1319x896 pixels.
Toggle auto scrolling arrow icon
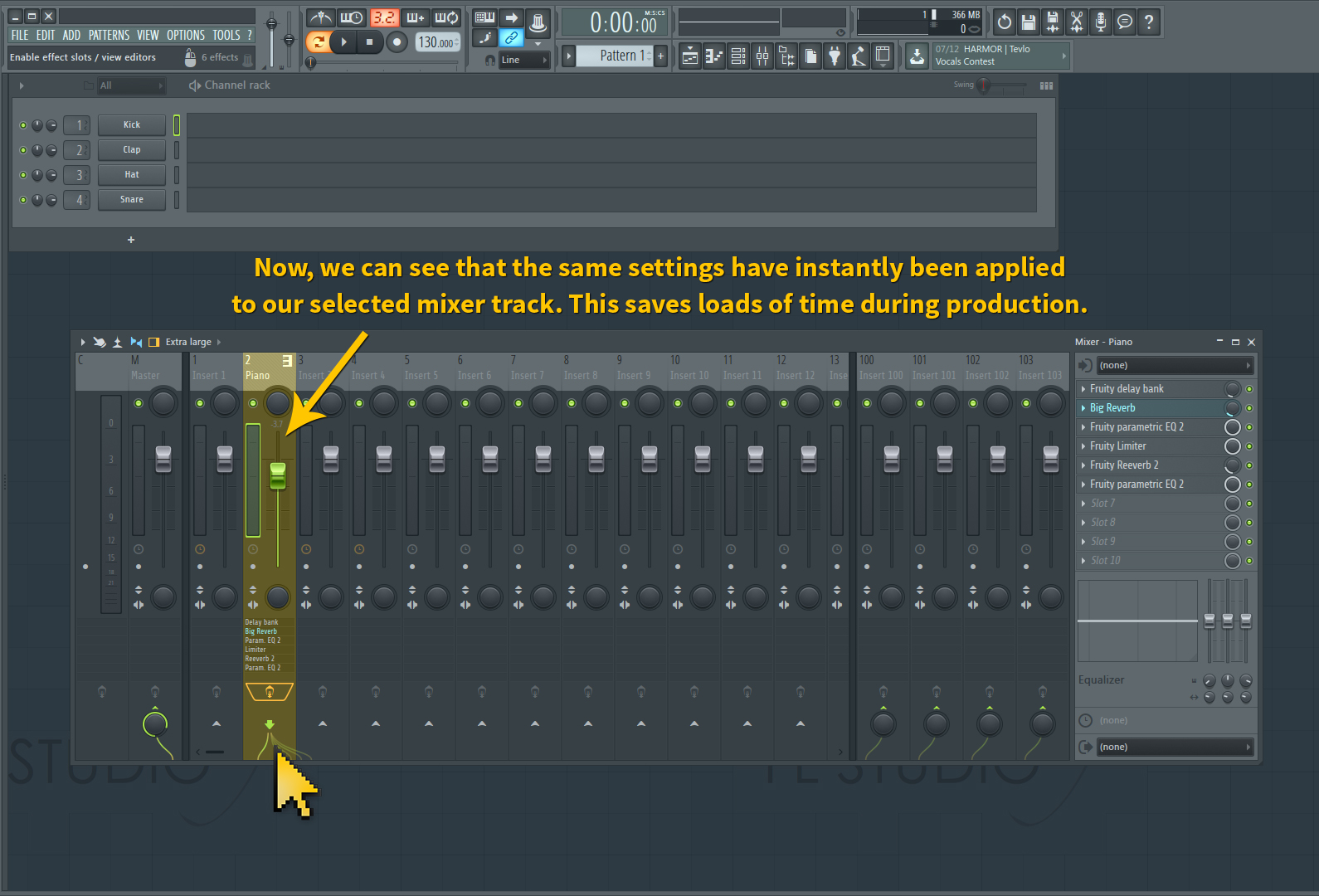512,17
